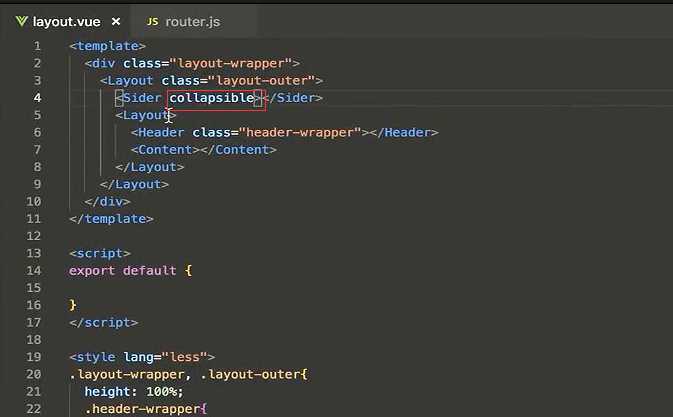This screenshot has width=673, height=417.
Task: Click the default keyword on line 14
Action: (x=149, y=271)
